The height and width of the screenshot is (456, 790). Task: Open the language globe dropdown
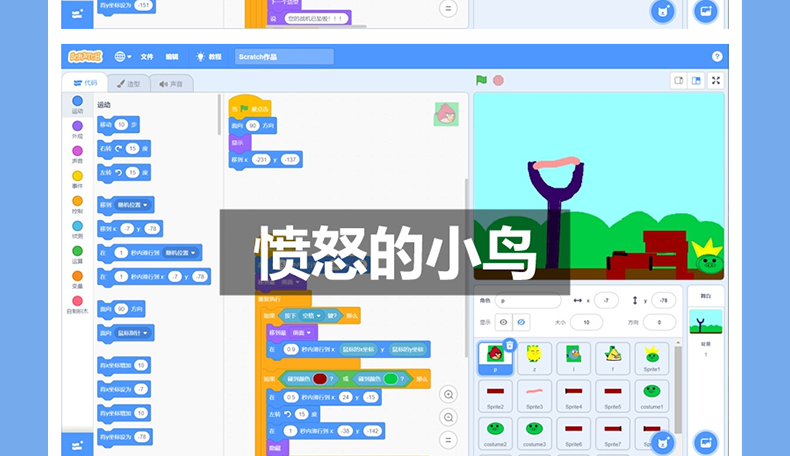[122, 56]
